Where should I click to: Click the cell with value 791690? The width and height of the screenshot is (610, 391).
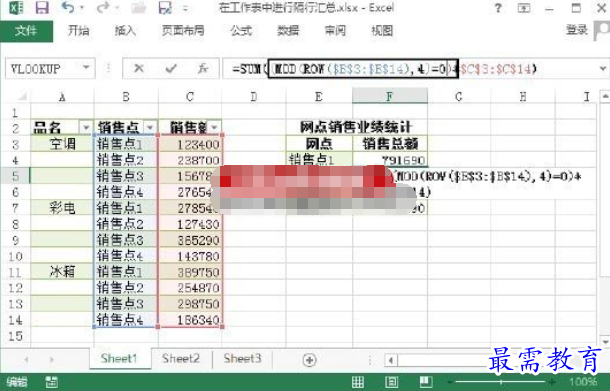coord(390,160)
